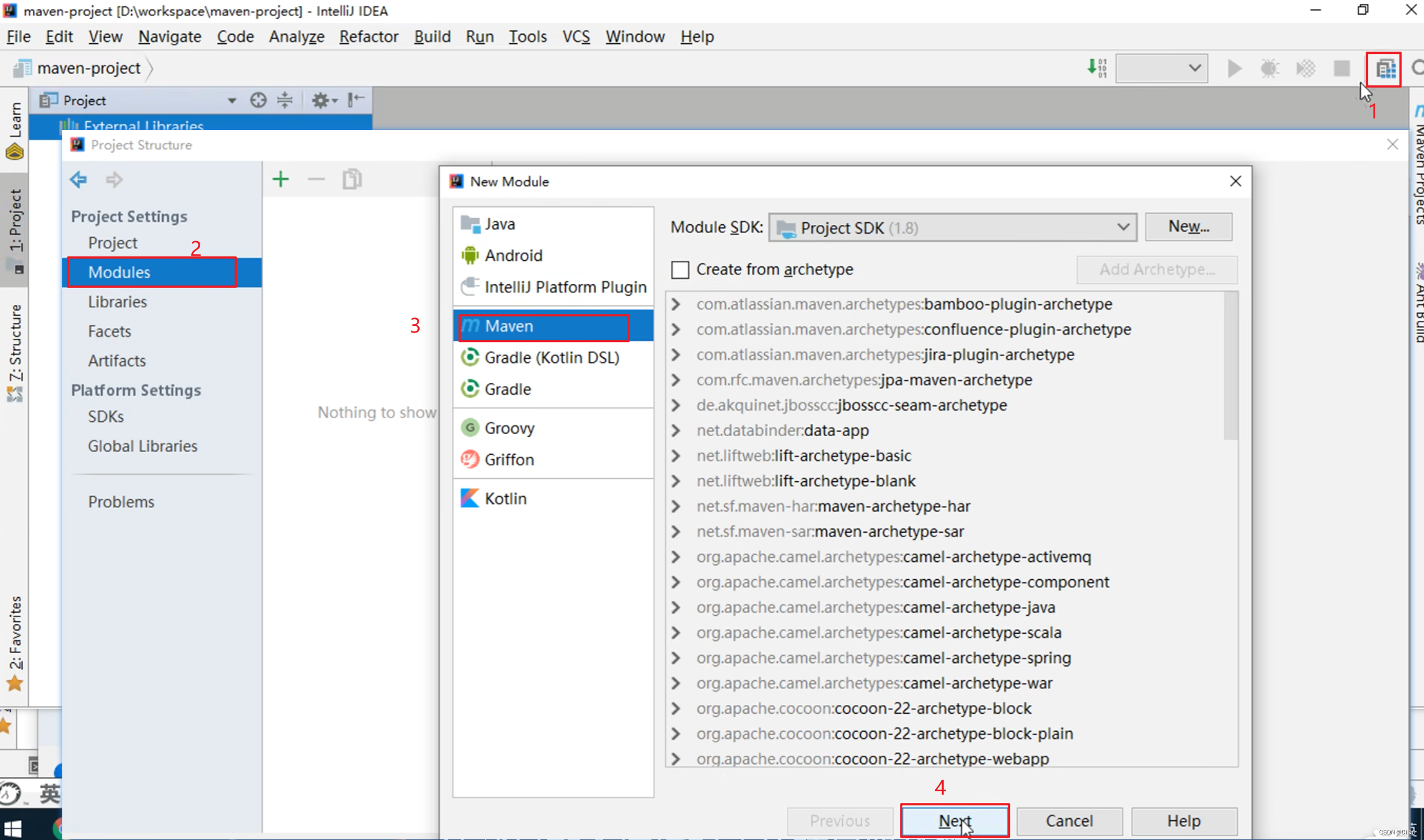Expand confluence-plugin-archetype entry

click(x=676, y=329)
